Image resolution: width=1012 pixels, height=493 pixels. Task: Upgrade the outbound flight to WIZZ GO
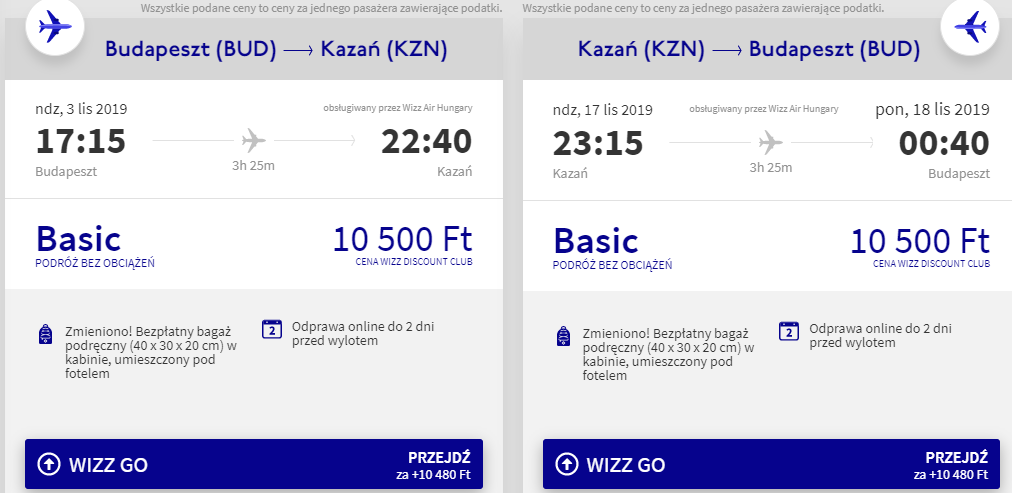coord(254,464)
